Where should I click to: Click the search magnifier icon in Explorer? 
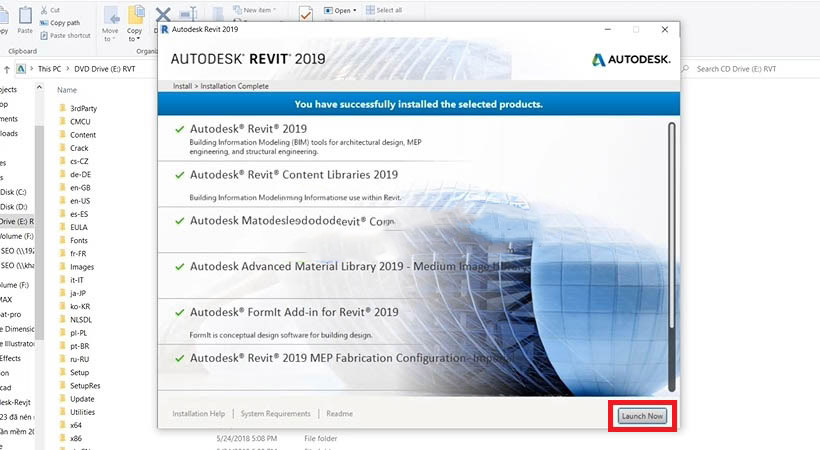tap(685, 69)
